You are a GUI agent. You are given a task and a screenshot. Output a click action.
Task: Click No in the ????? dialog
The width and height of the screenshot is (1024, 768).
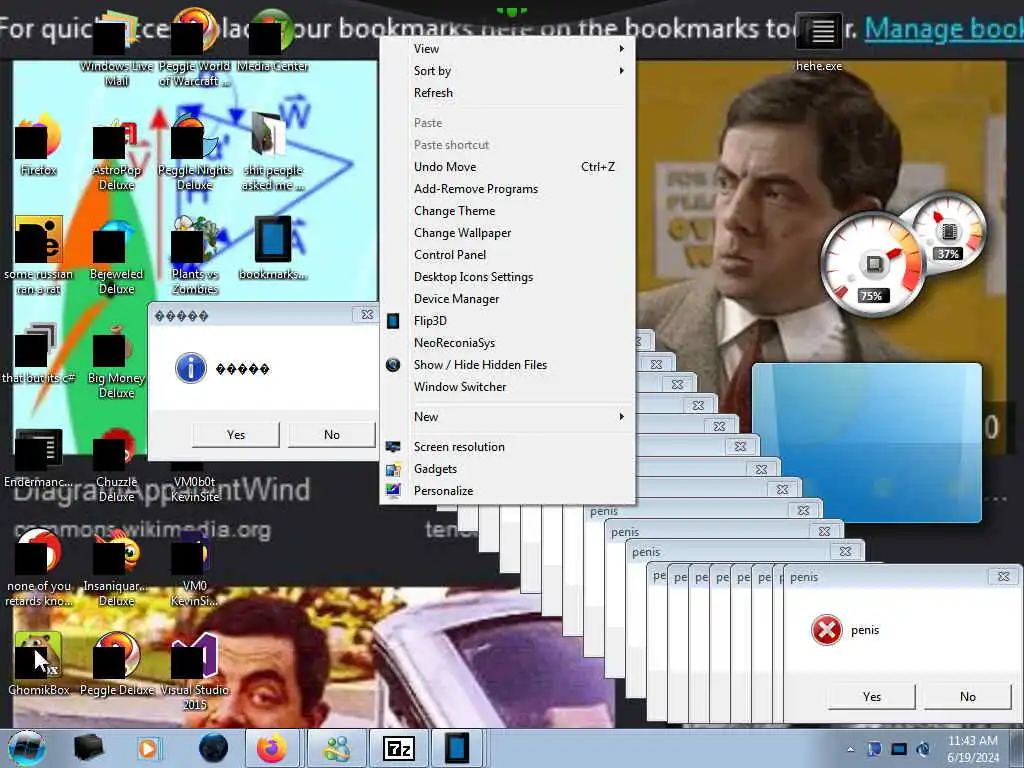pyautogui.click(x=332, y=434)
